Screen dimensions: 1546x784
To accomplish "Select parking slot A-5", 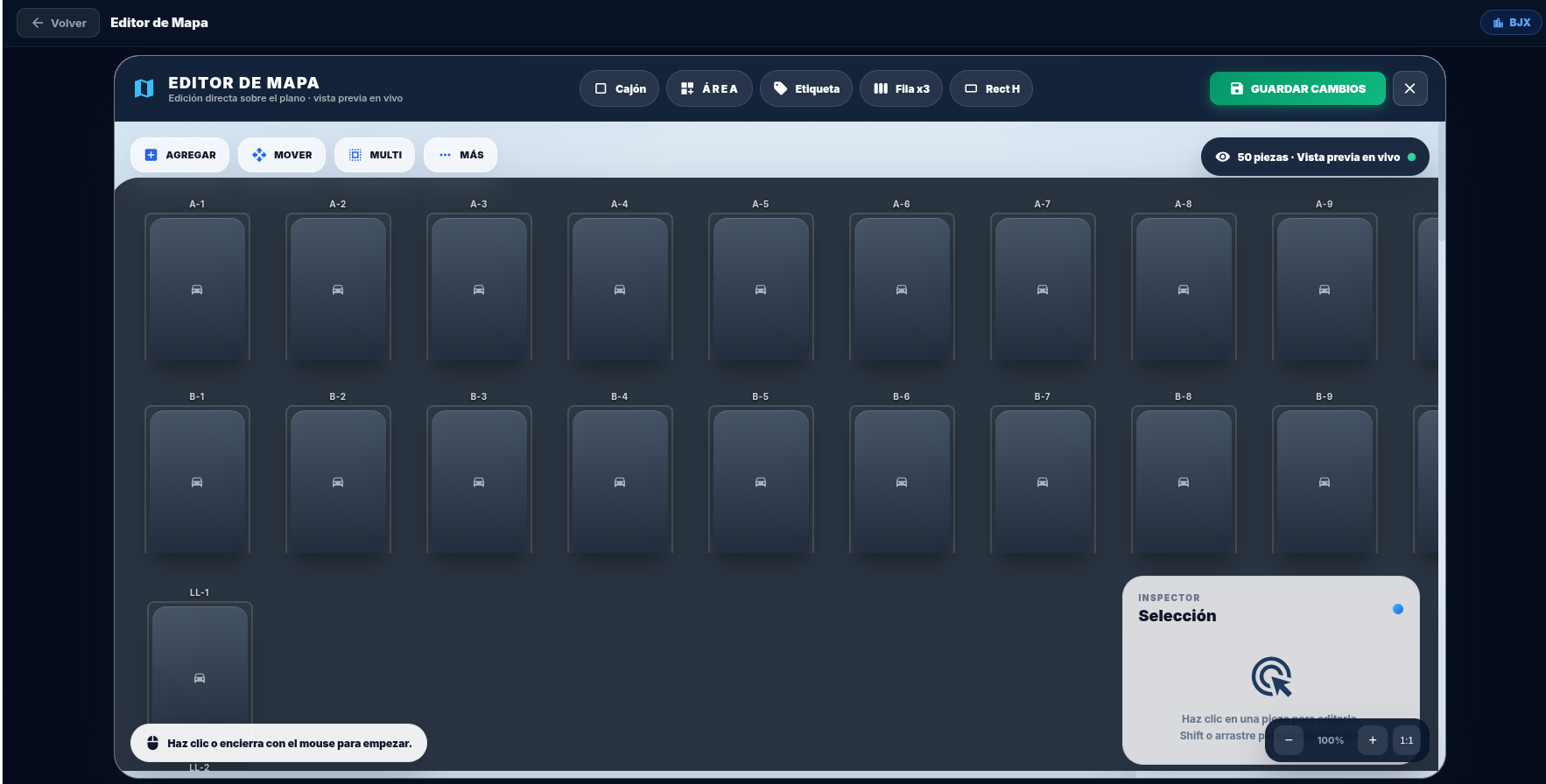I will click(761, 288).
